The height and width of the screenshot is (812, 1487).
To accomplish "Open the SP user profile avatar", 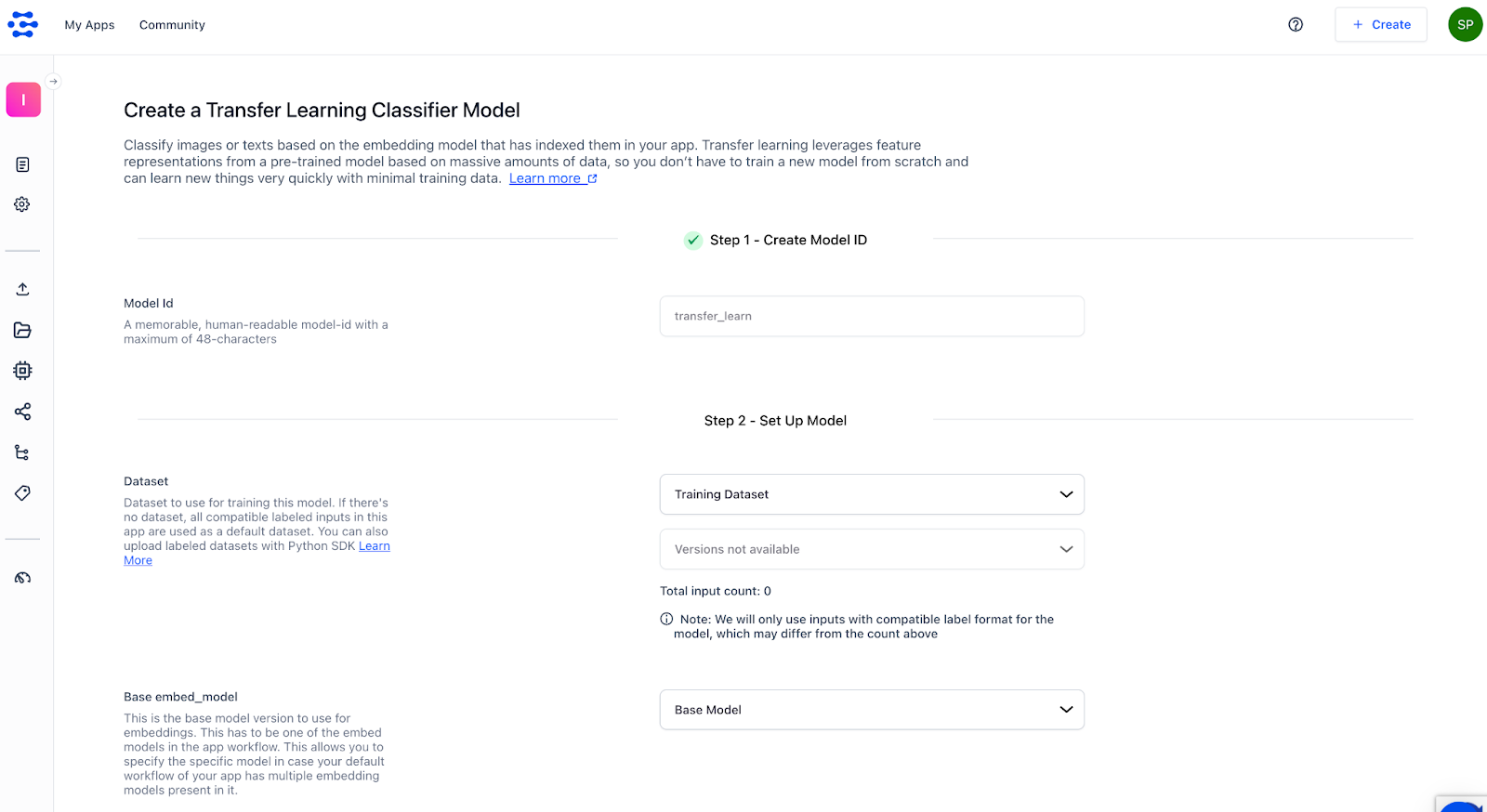I will click(1465, 25).
